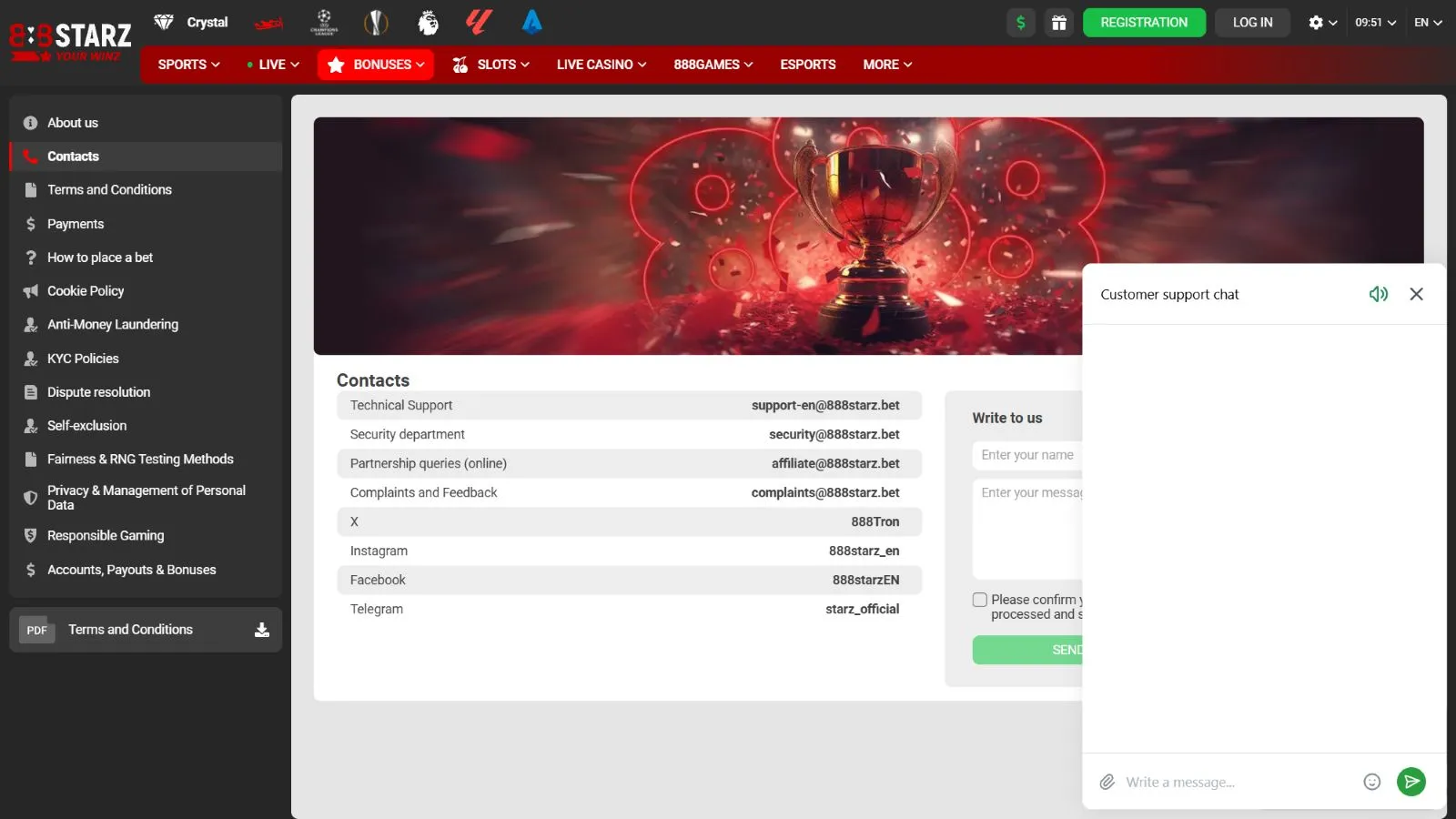1456x819 pixels.
Task: Click the gift box bonuses icon
Action: tap(1058, 23)
